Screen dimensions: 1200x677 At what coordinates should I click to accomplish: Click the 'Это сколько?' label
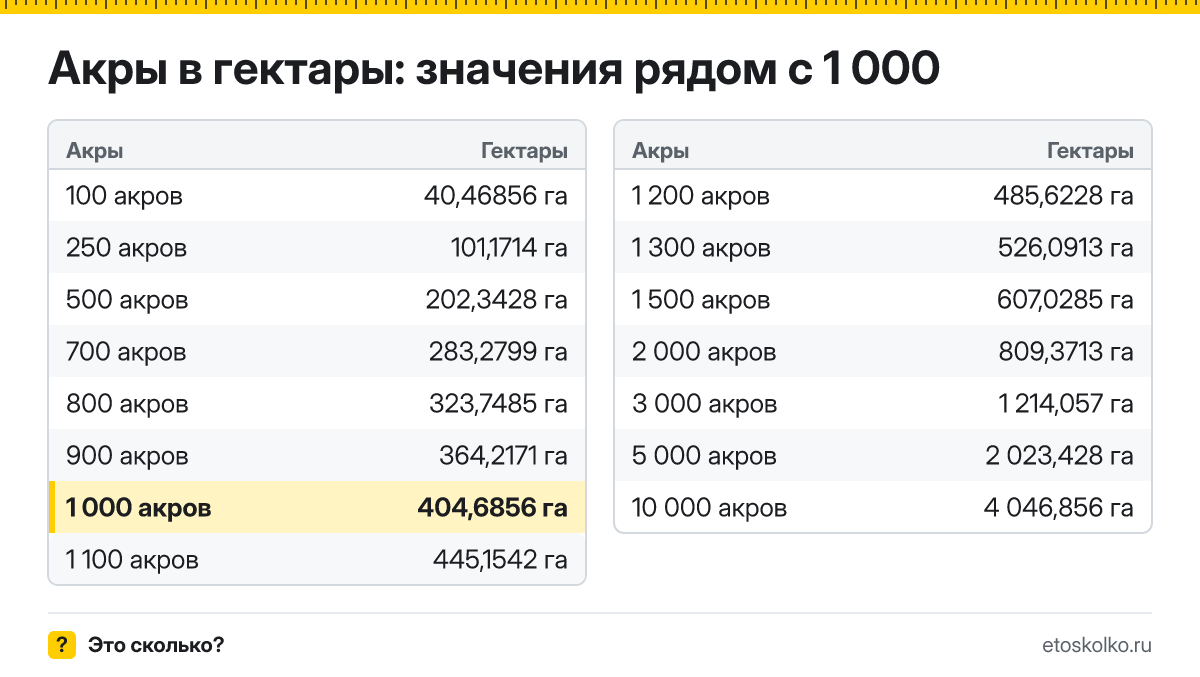pos(156,645)
